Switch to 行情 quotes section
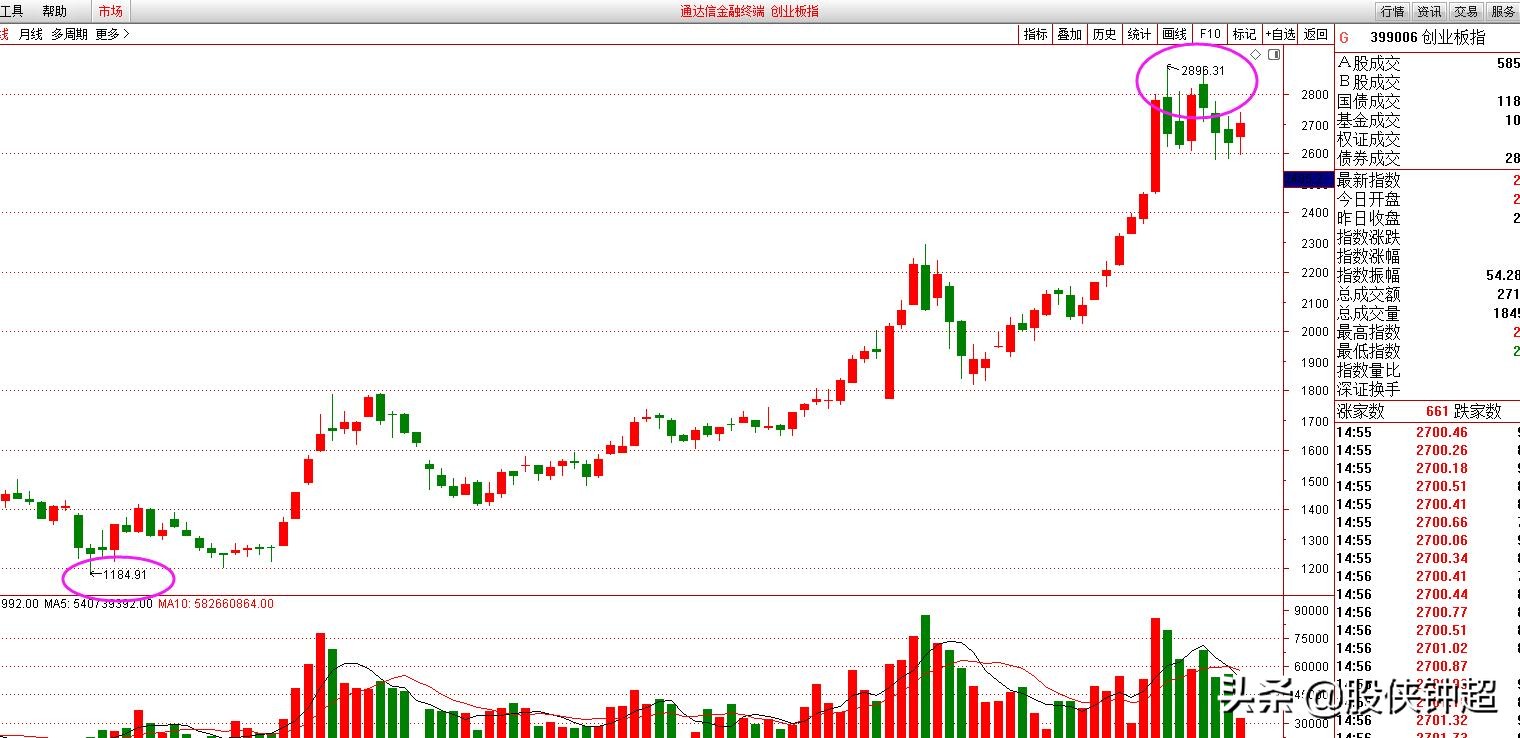The image size is (1520, 738). point(1392,11)
